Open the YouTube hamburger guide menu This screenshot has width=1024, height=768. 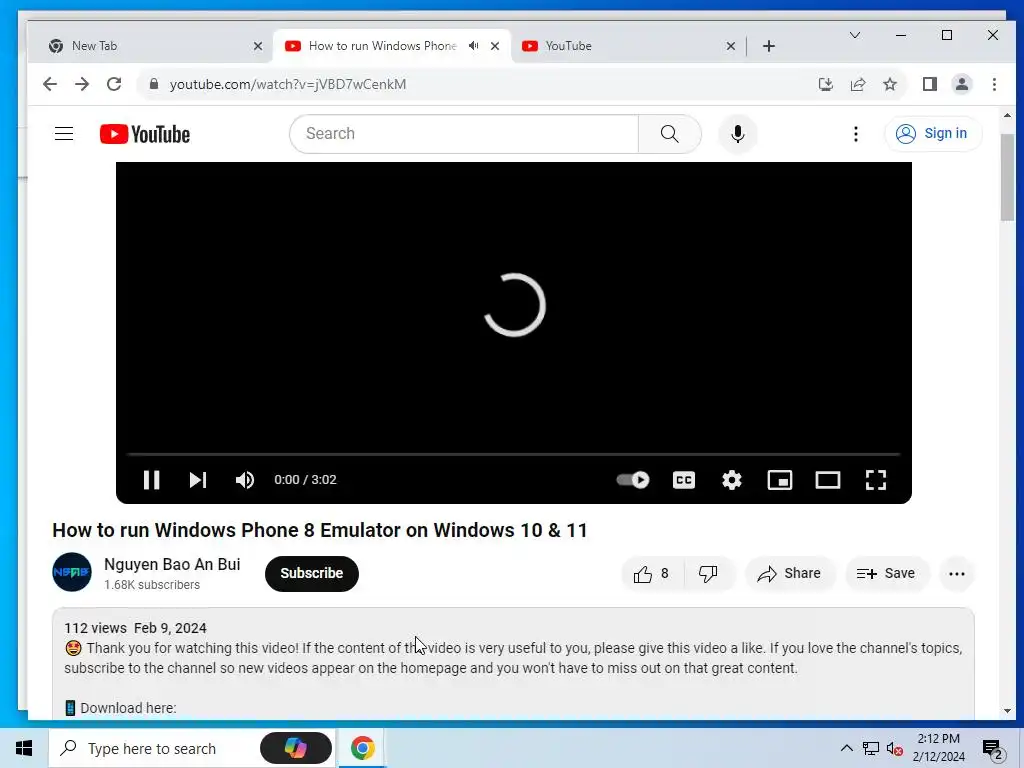point(64,134)
